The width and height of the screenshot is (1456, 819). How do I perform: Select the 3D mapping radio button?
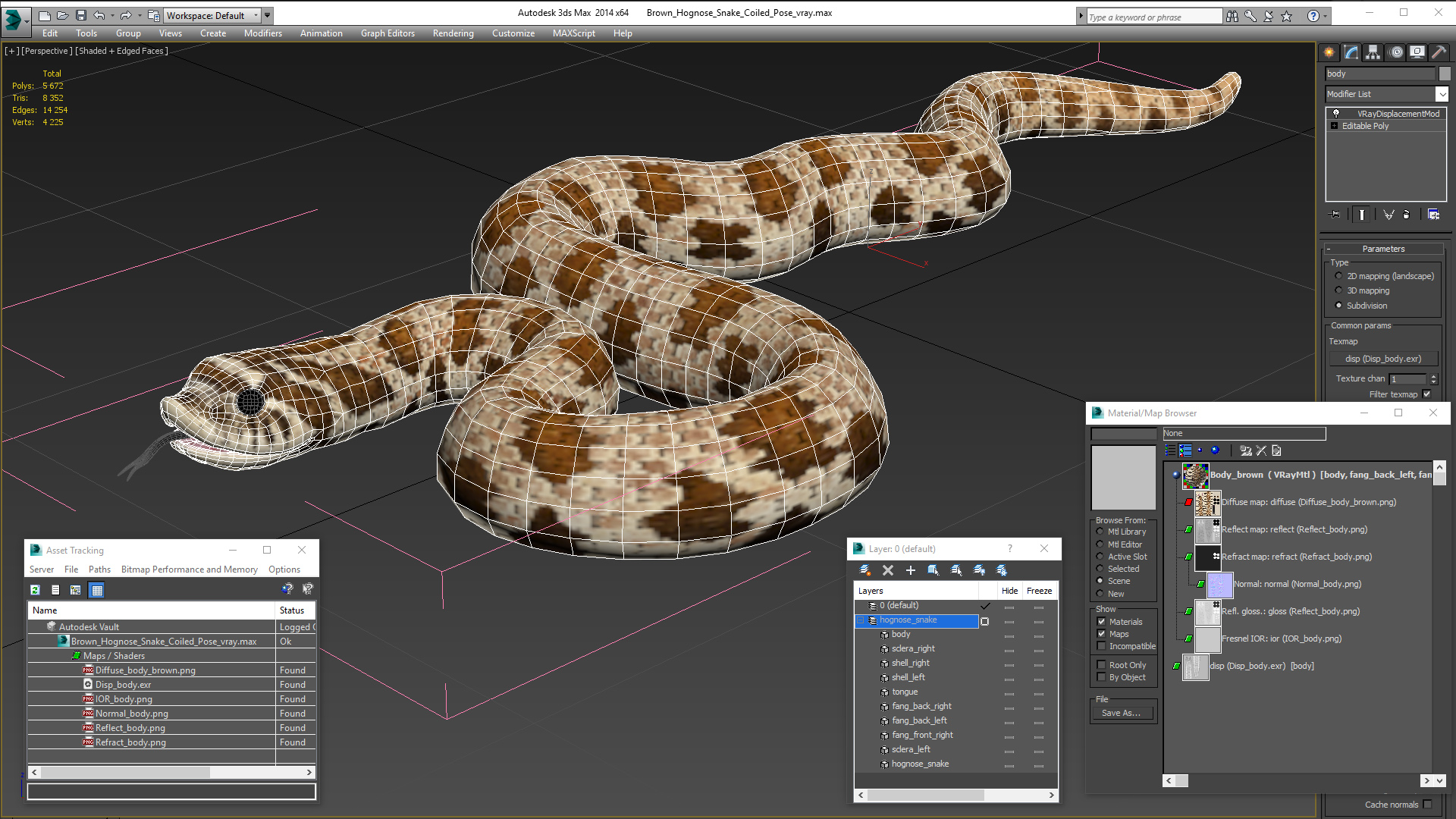pos(1338,290)
